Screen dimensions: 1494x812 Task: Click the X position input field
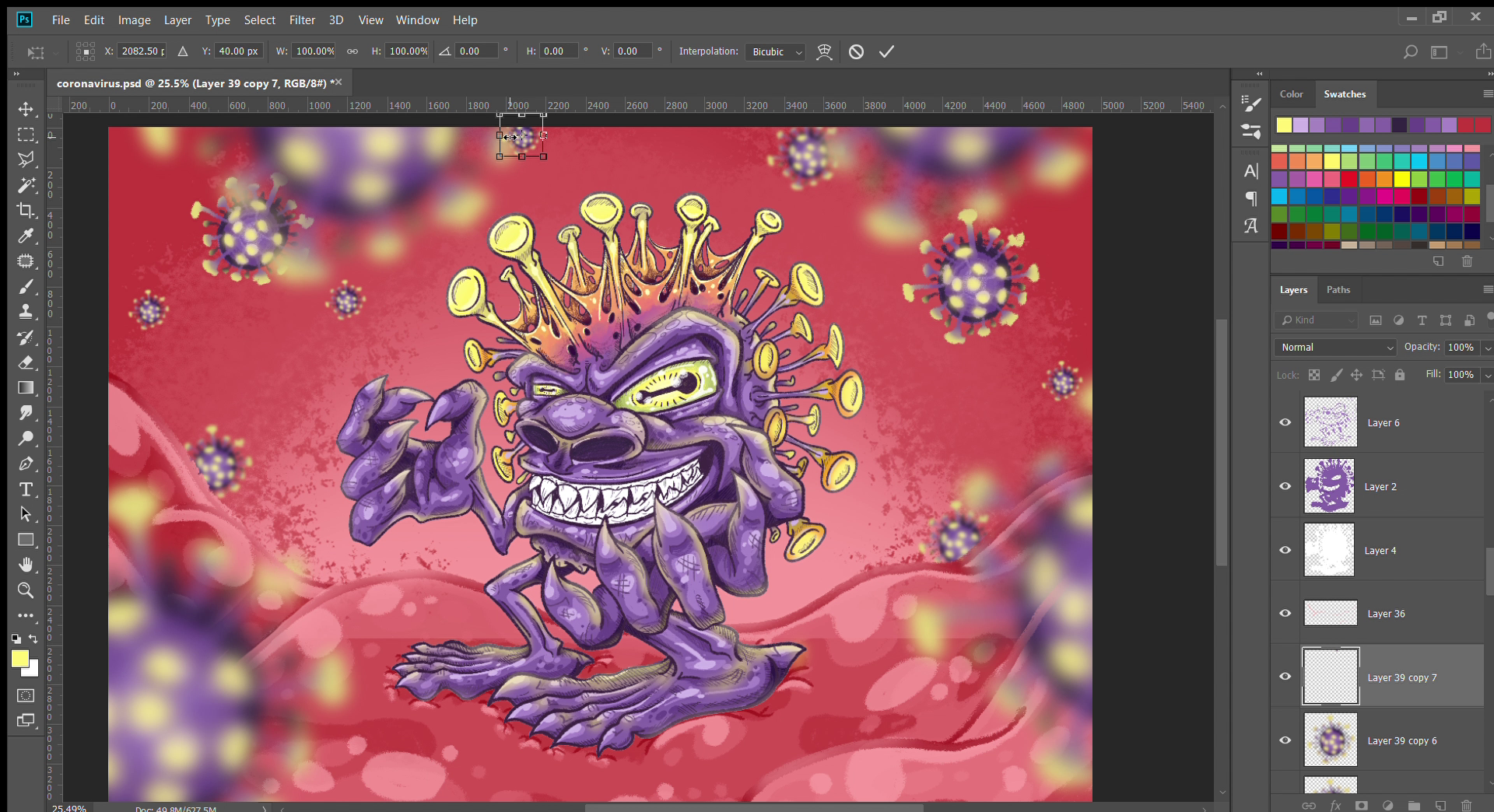point(142,51)
